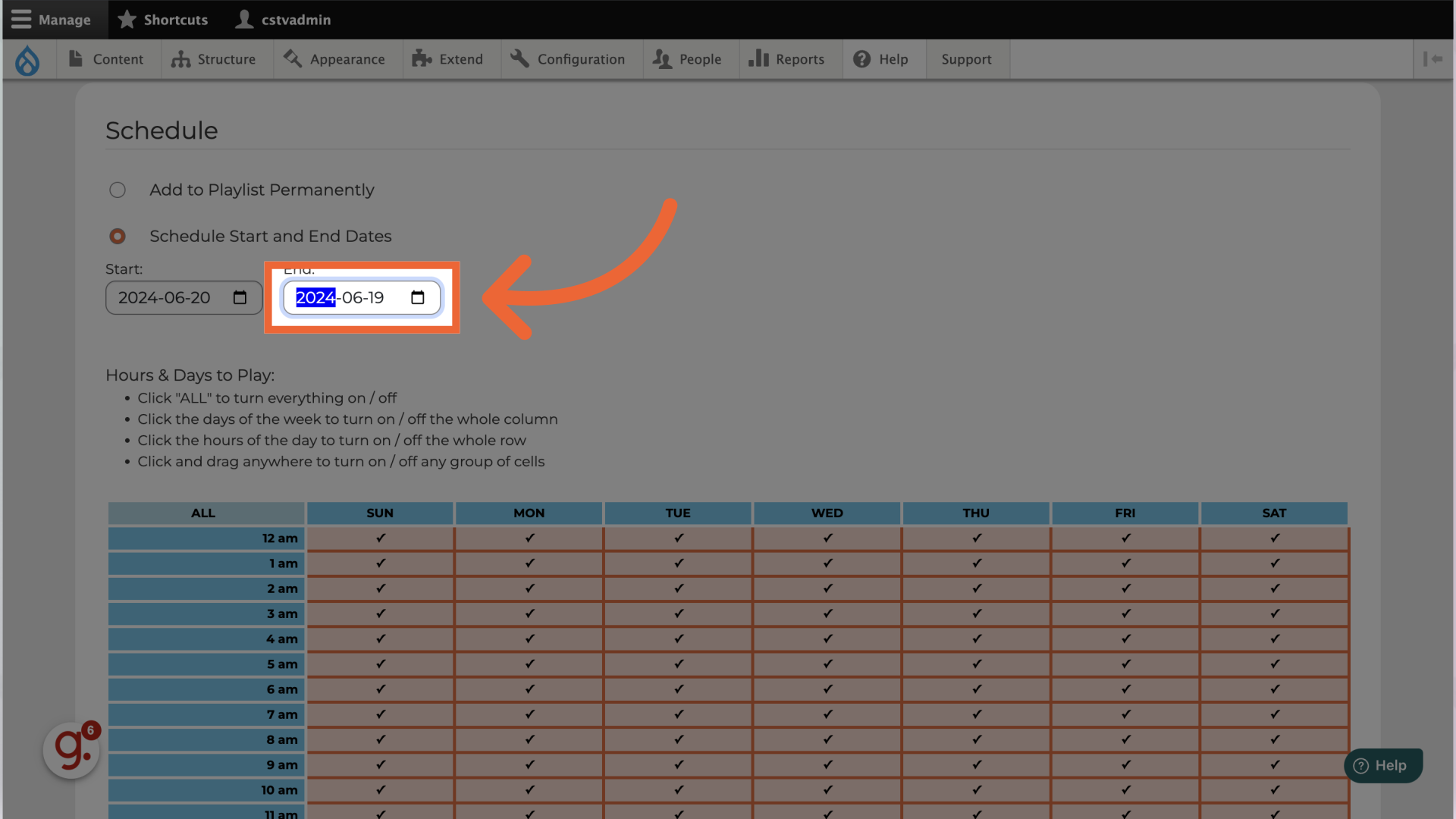Open the Start date calendar picker icon
1456x819 pixels.
coord(240,297)
